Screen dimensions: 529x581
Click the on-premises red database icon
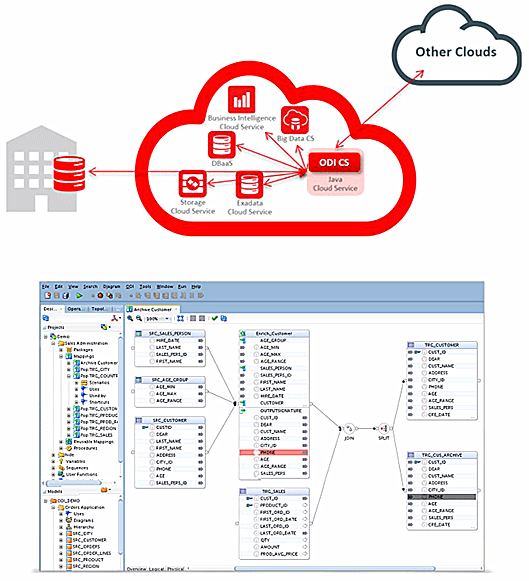coord(69,173)
